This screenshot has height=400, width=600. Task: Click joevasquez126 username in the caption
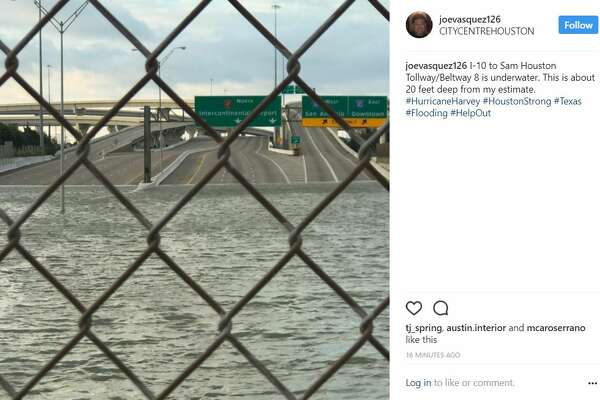436,66
